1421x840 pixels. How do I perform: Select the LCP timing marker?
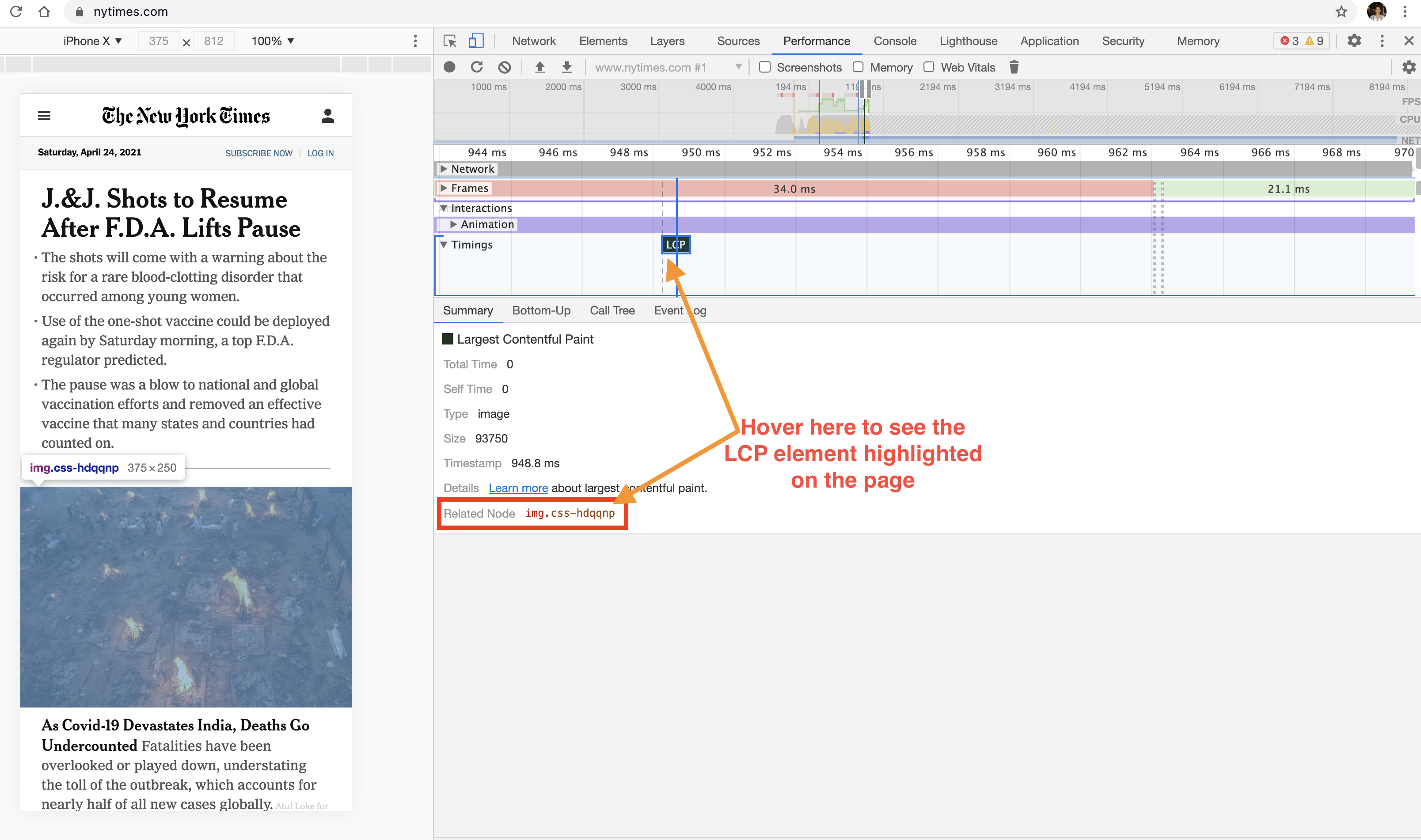pyautogui.click(x=676, y=245)
